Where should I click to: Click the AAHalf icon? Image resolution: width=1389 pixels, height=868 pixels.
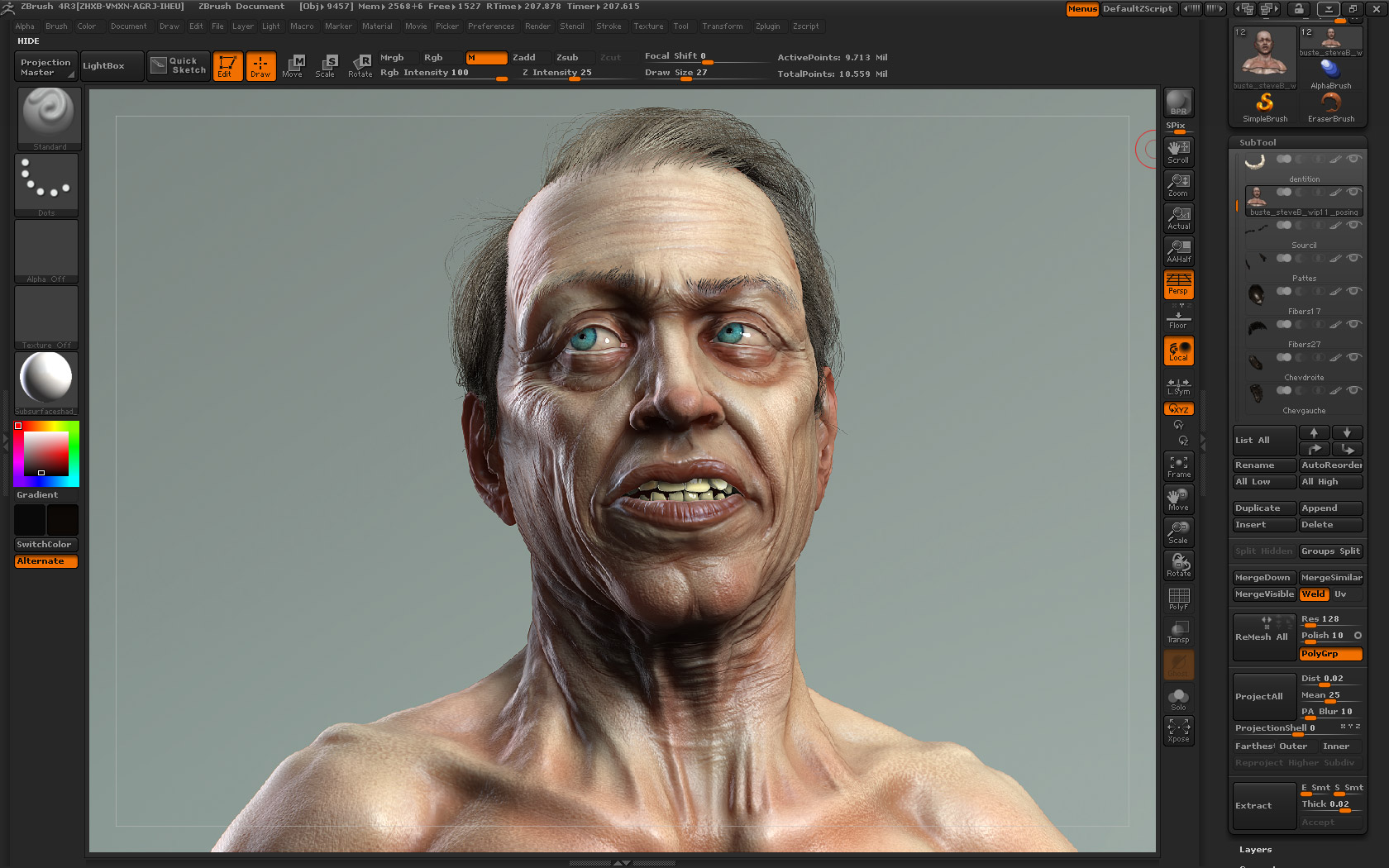coord(1178,251)
